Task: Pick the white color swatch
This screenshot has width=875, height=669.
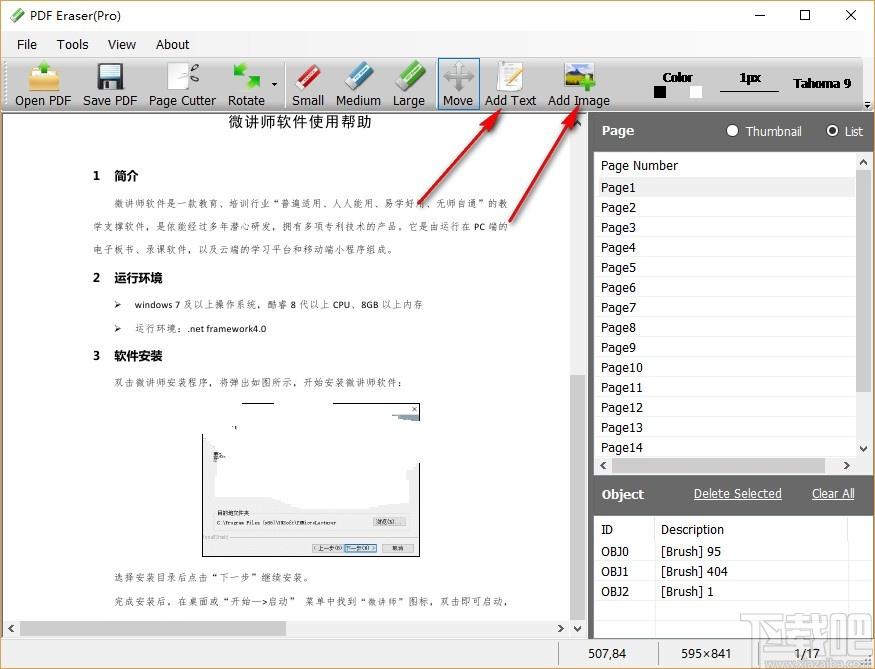Action: (696, 92)
